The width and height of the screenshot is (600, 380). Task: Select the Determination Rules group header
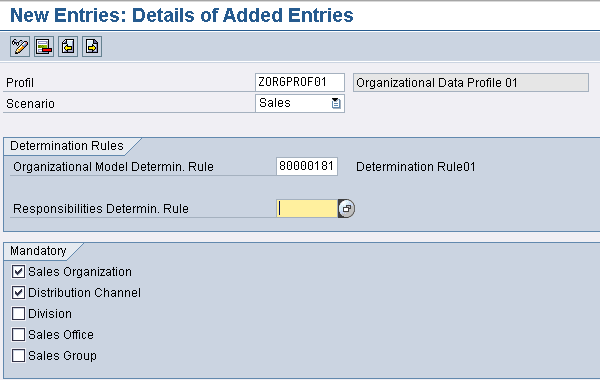67,146
